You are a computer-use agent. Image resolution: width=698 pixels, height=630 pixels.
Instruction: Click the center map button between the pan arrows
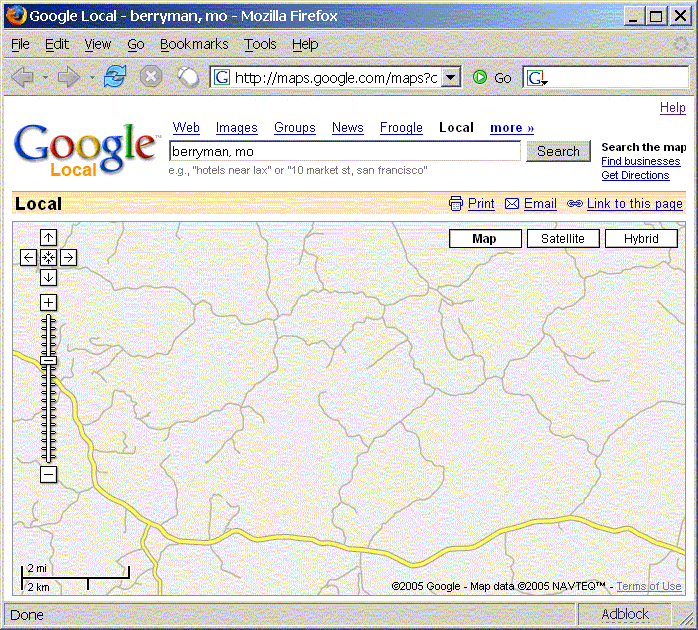(48, 257)
